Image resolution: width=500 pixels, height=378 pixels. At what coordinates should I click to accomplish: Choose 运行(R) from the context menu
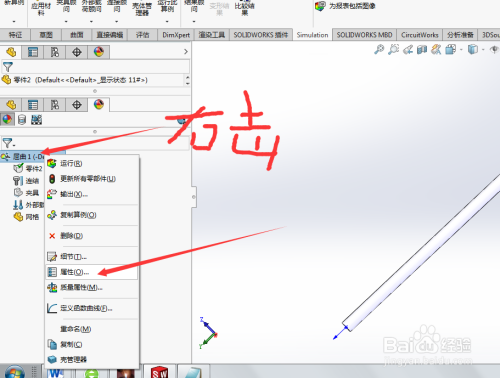click(92, 163)
